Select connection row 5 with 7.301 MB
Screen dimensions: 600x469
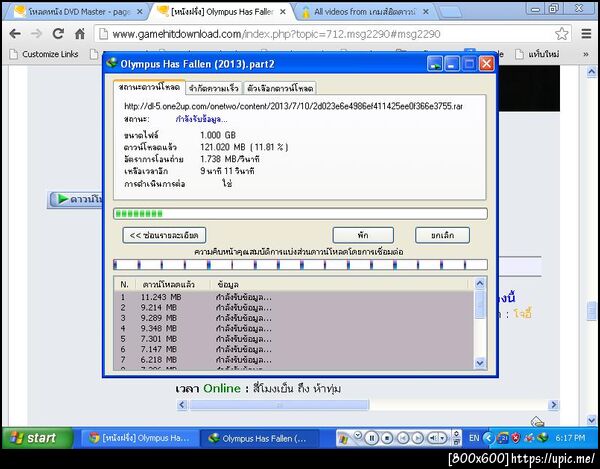pos(294,339)
